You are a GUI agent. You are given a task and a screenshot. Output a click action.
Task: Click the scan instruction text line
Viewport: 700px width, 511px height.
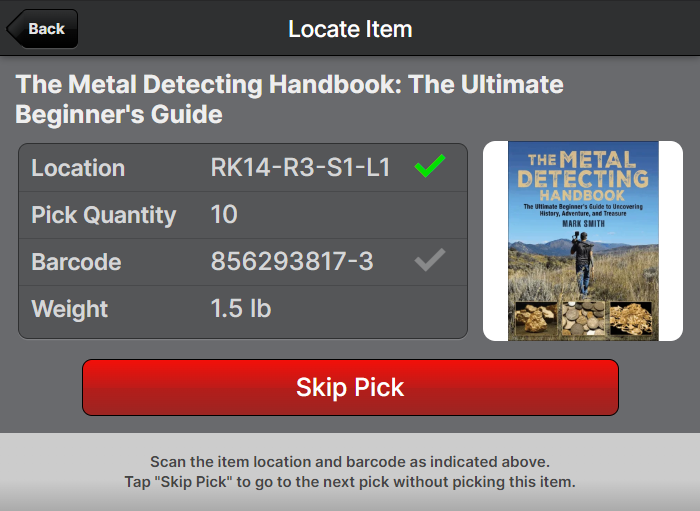[350, 462]
